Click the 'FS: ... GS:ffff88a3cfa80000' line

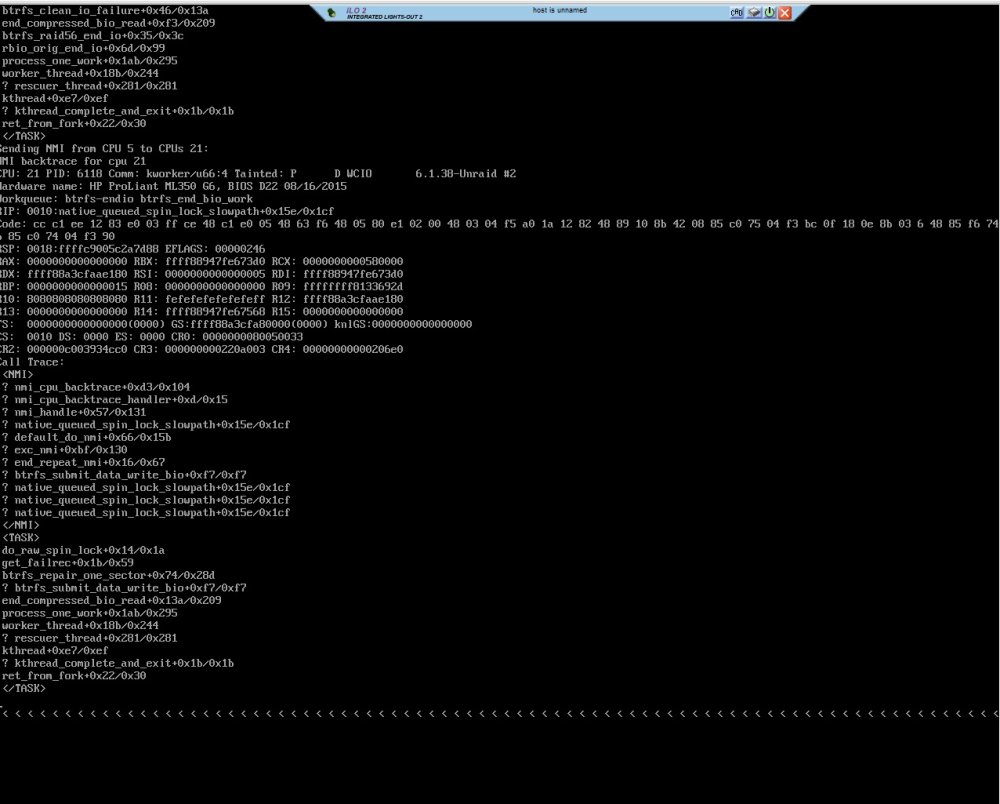click(x=236, y=325)
